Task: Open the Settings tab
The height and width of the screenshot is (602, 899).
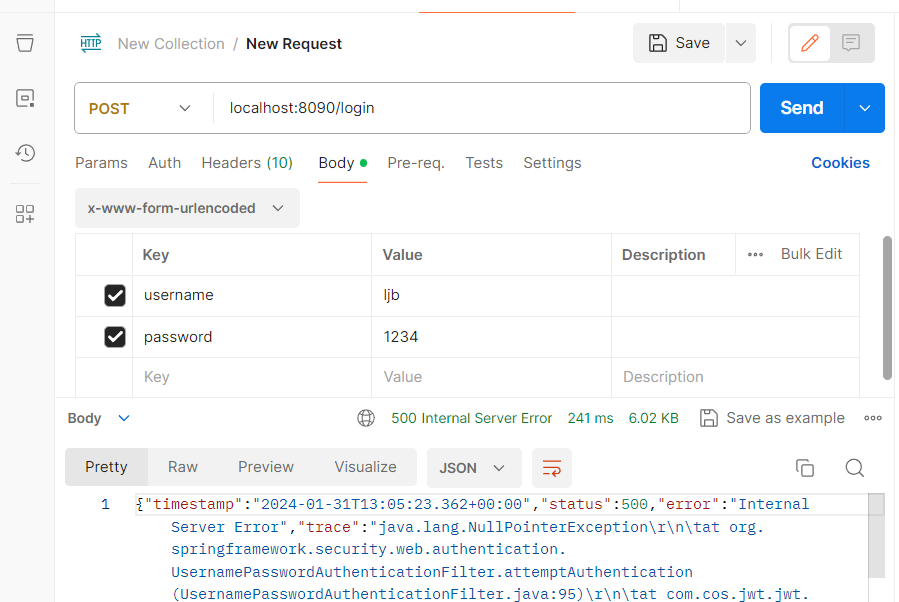Action: coord(552,163)
